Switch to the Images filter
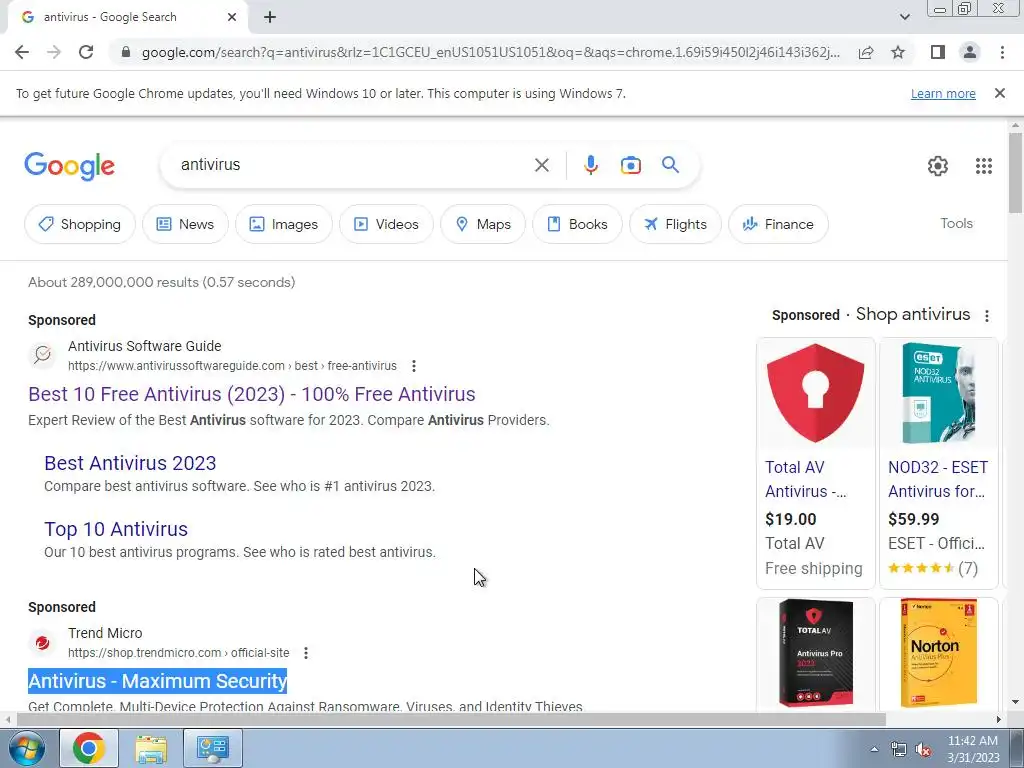This screenshot has height=768, width=1024. tap(283, 224)
